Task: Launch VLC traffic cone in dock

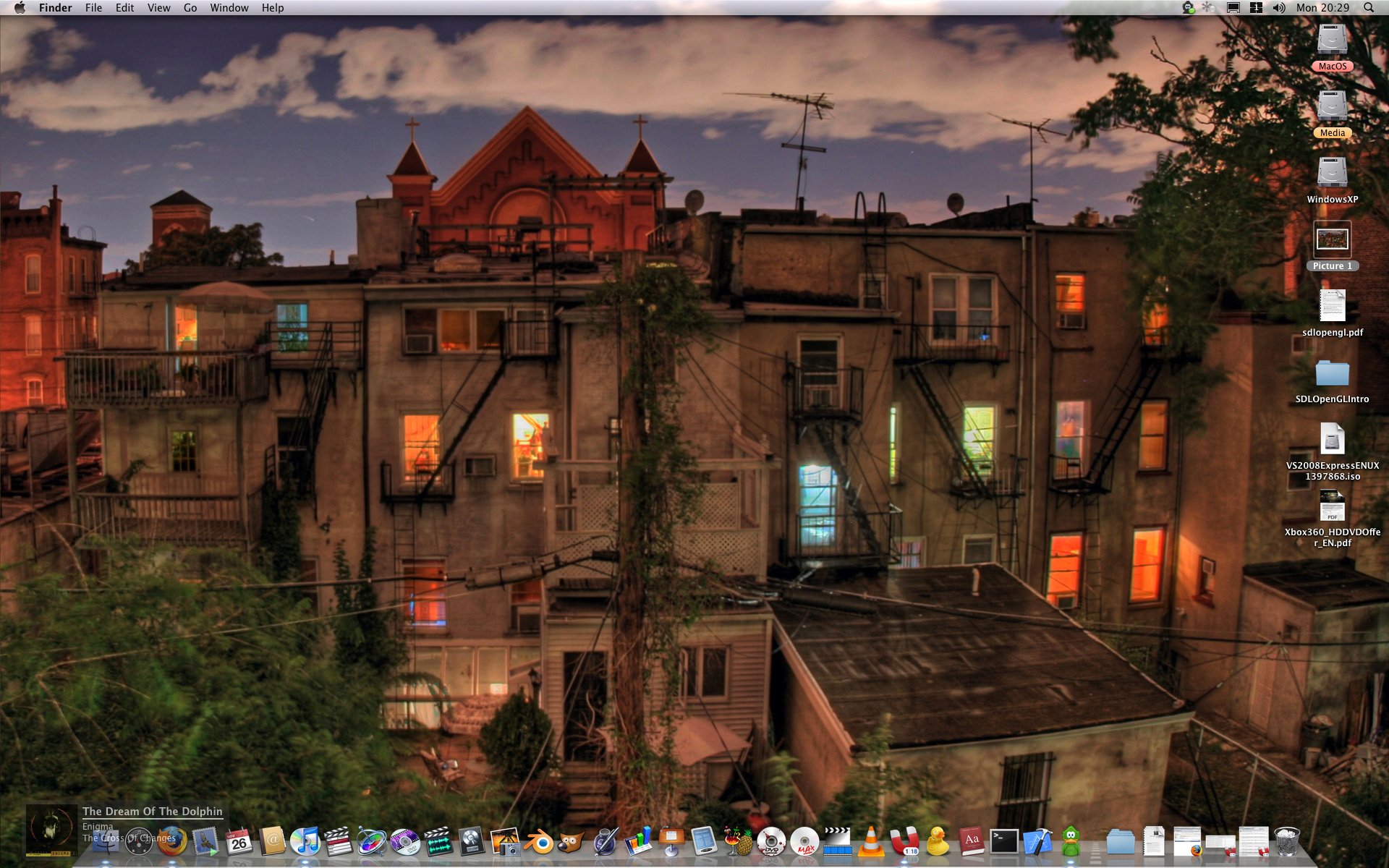Action: coord(871,842)
